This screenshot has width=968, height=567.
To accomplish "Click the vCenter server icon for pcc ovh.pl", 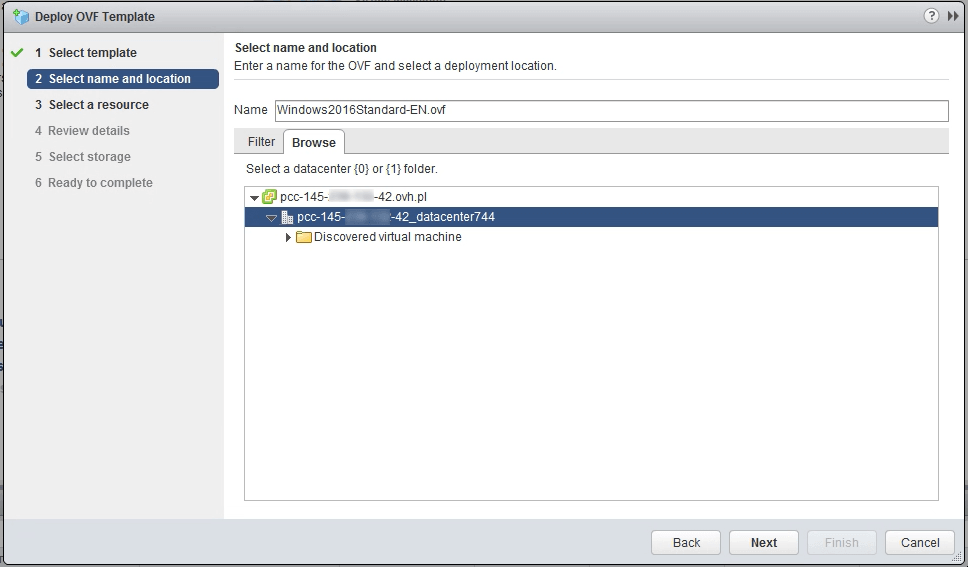I will (269, 197).
